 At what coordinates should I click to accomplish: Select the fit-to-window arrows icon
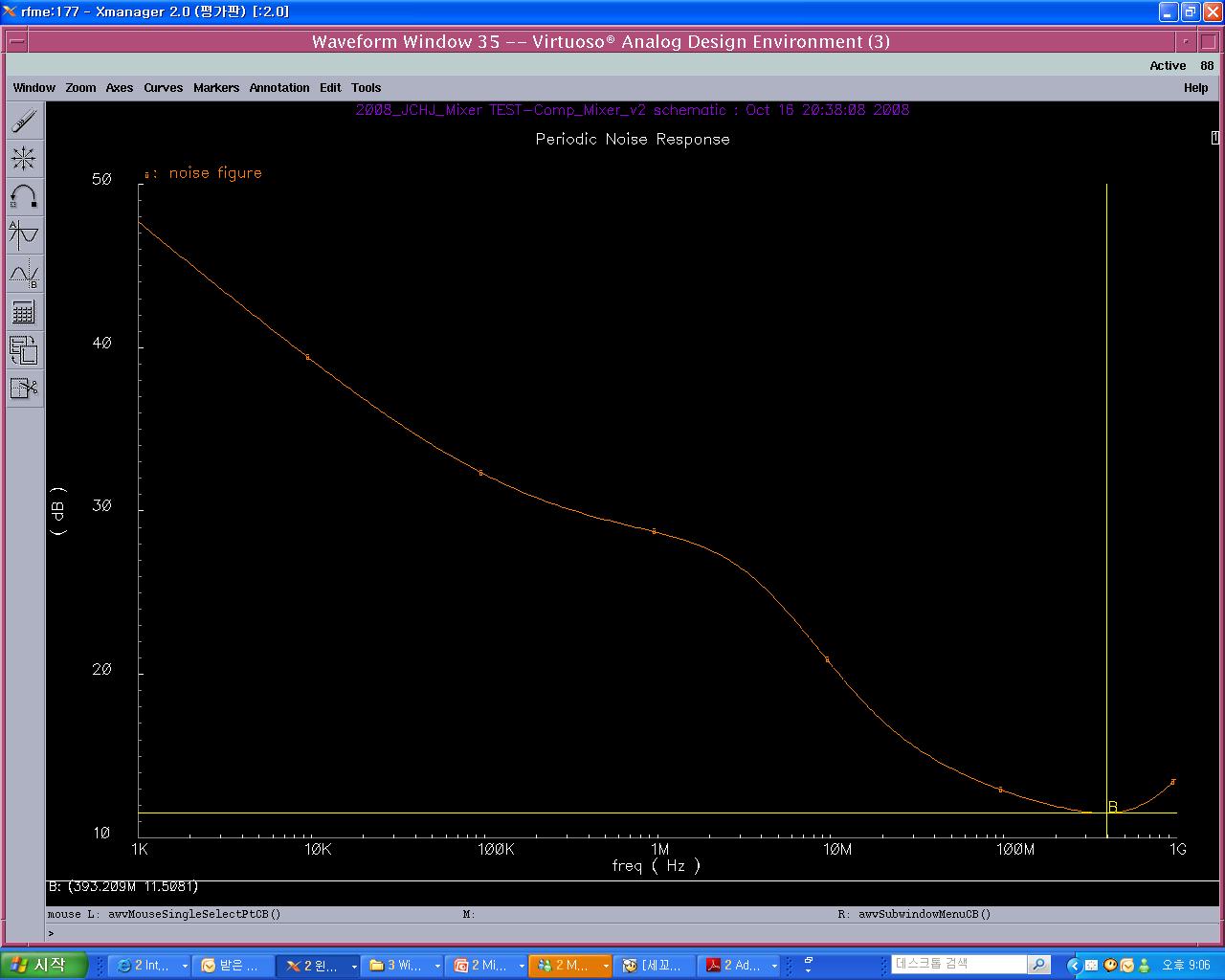pyautogui.click(x=24, y=159)
